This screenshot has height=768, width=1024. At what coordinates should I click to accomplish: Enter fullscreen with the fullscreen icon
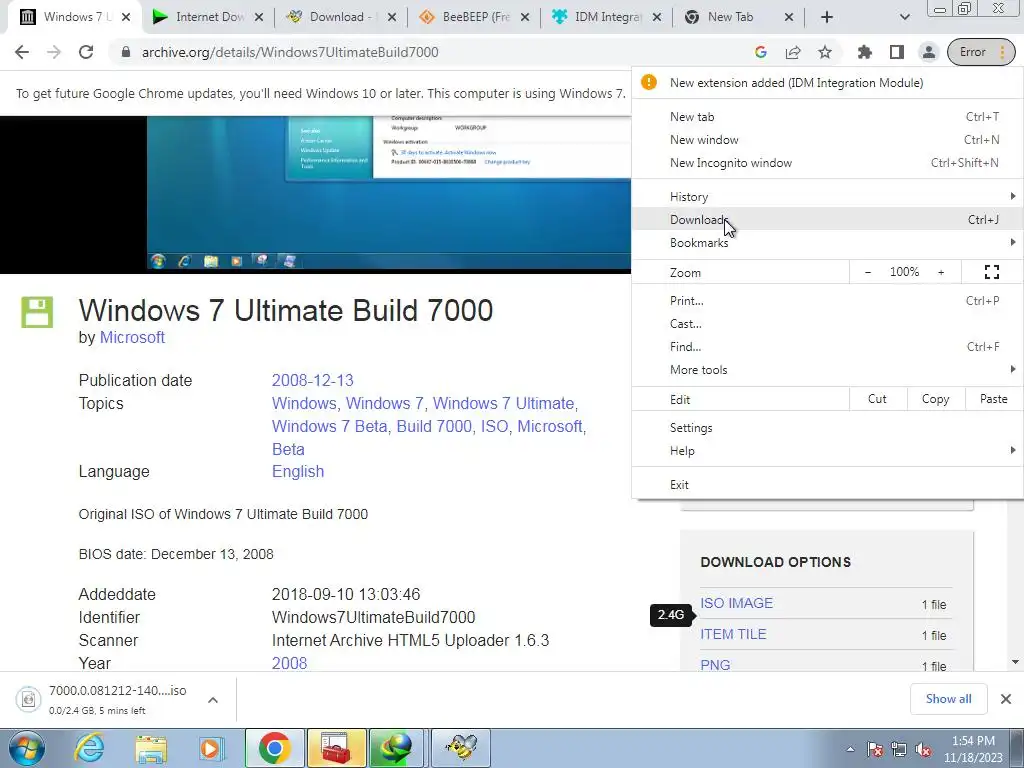992,272
